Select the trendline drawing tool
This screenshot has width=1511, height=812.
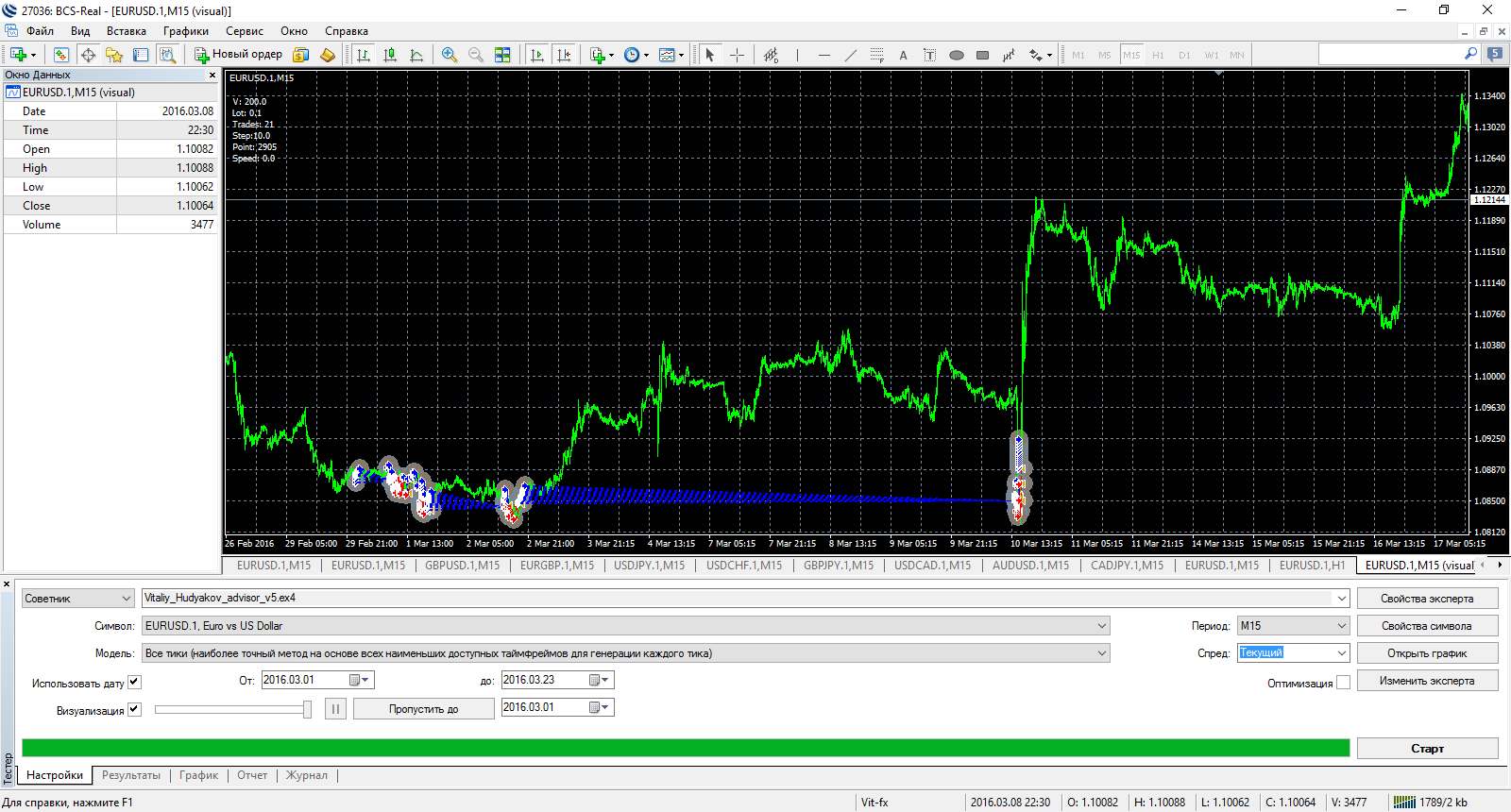click(x=850, y=55)
